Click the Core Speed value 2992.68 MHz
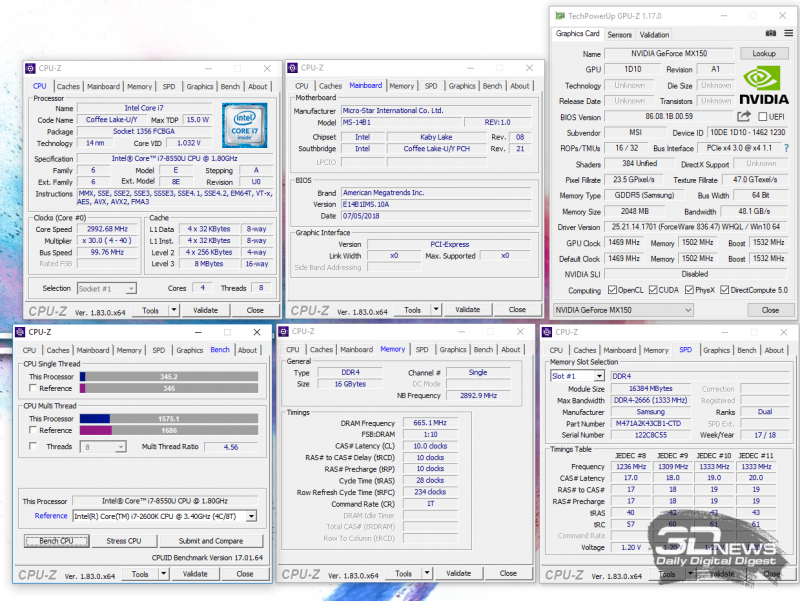This screenshot has width=800, height=601. point(107,229)
